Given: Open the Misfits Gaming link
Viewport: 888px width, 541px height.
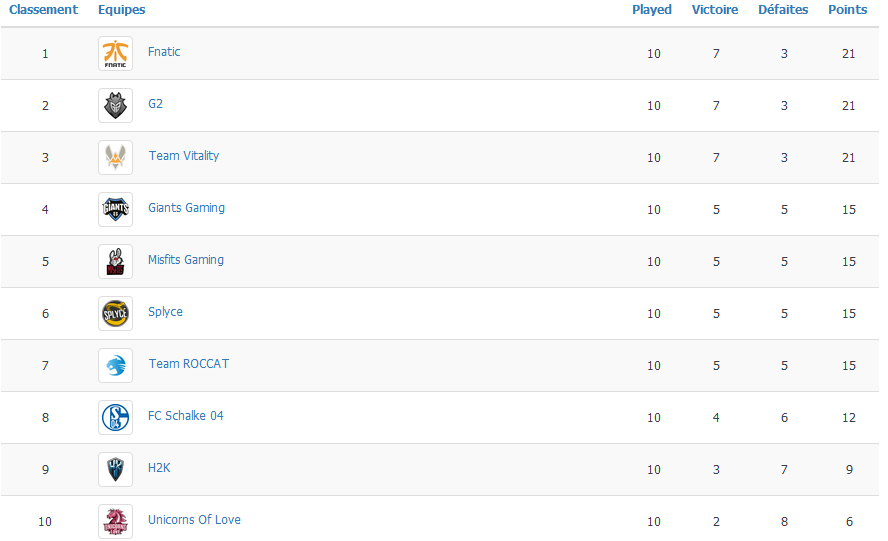Looking at the screenshot, I should [x=186, y=260].
